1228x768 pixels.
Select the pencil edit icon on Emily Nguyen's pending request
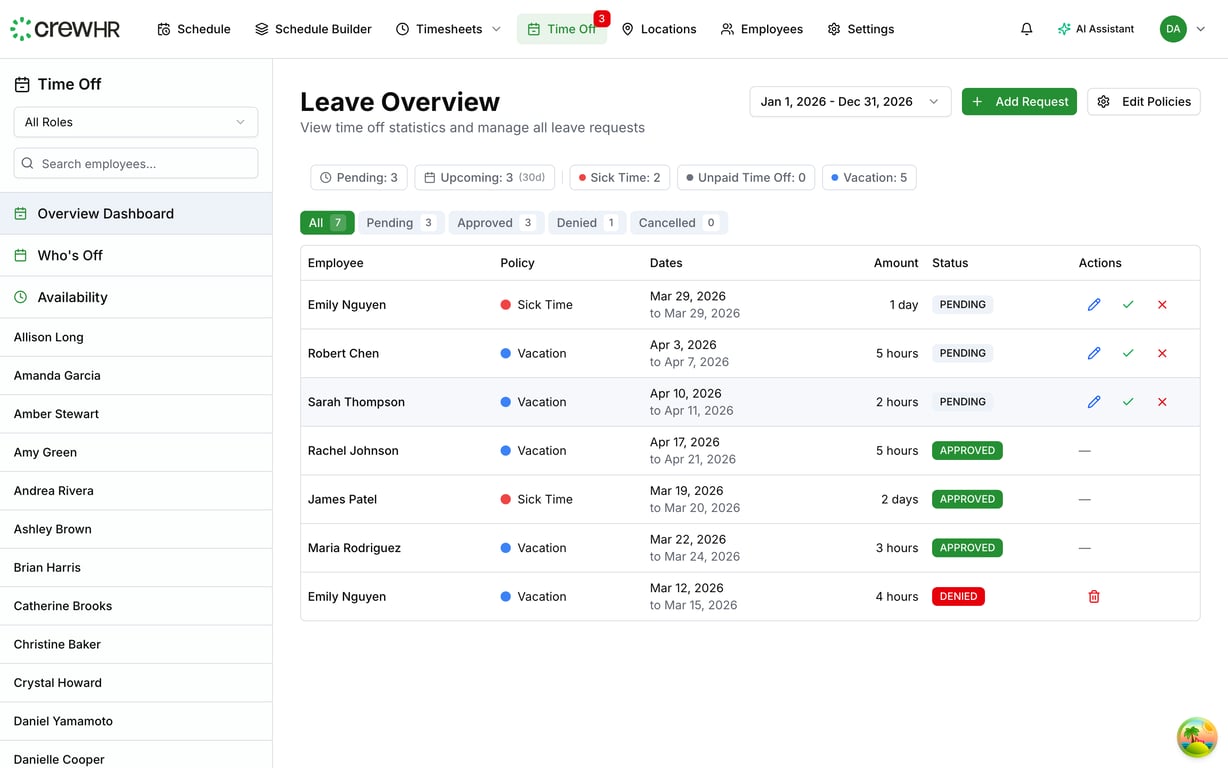1093,304
